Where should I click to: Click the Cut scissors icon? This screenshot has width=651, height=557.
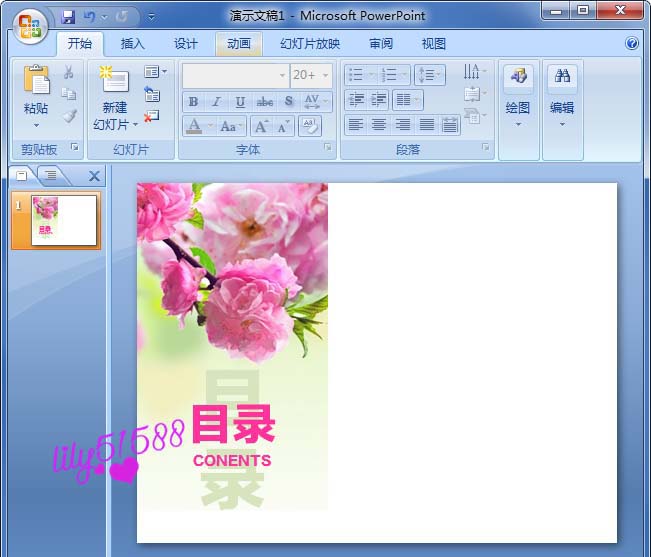(69, 72)
